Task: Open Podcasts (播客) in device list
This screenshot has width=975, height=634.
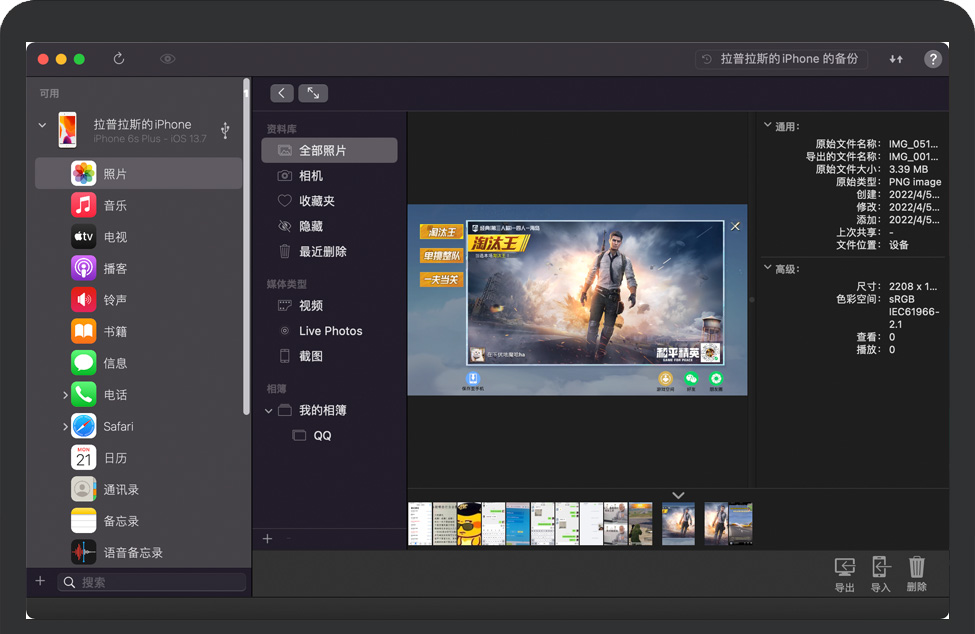Action: click(x=84, y=268)
